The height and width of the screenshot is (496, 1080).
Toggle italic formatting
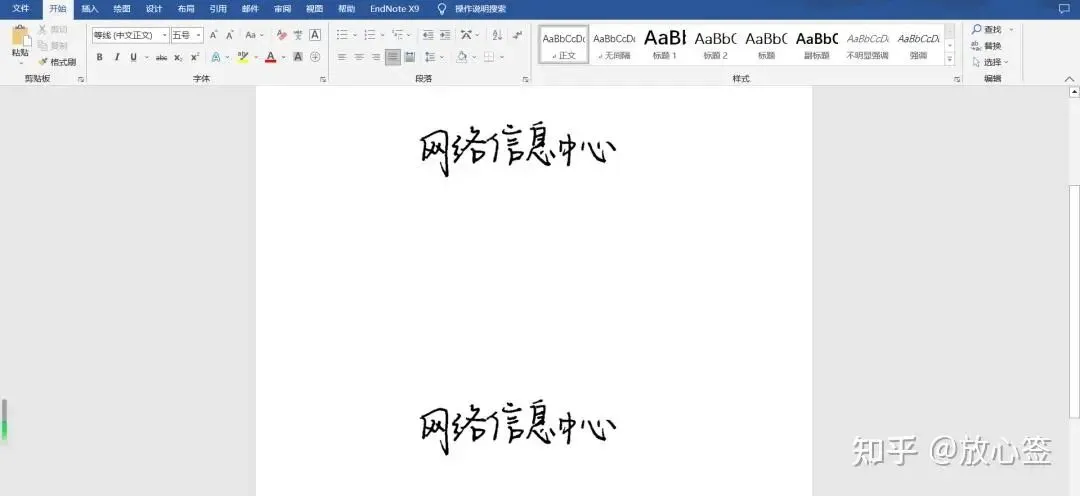[116, 57]
